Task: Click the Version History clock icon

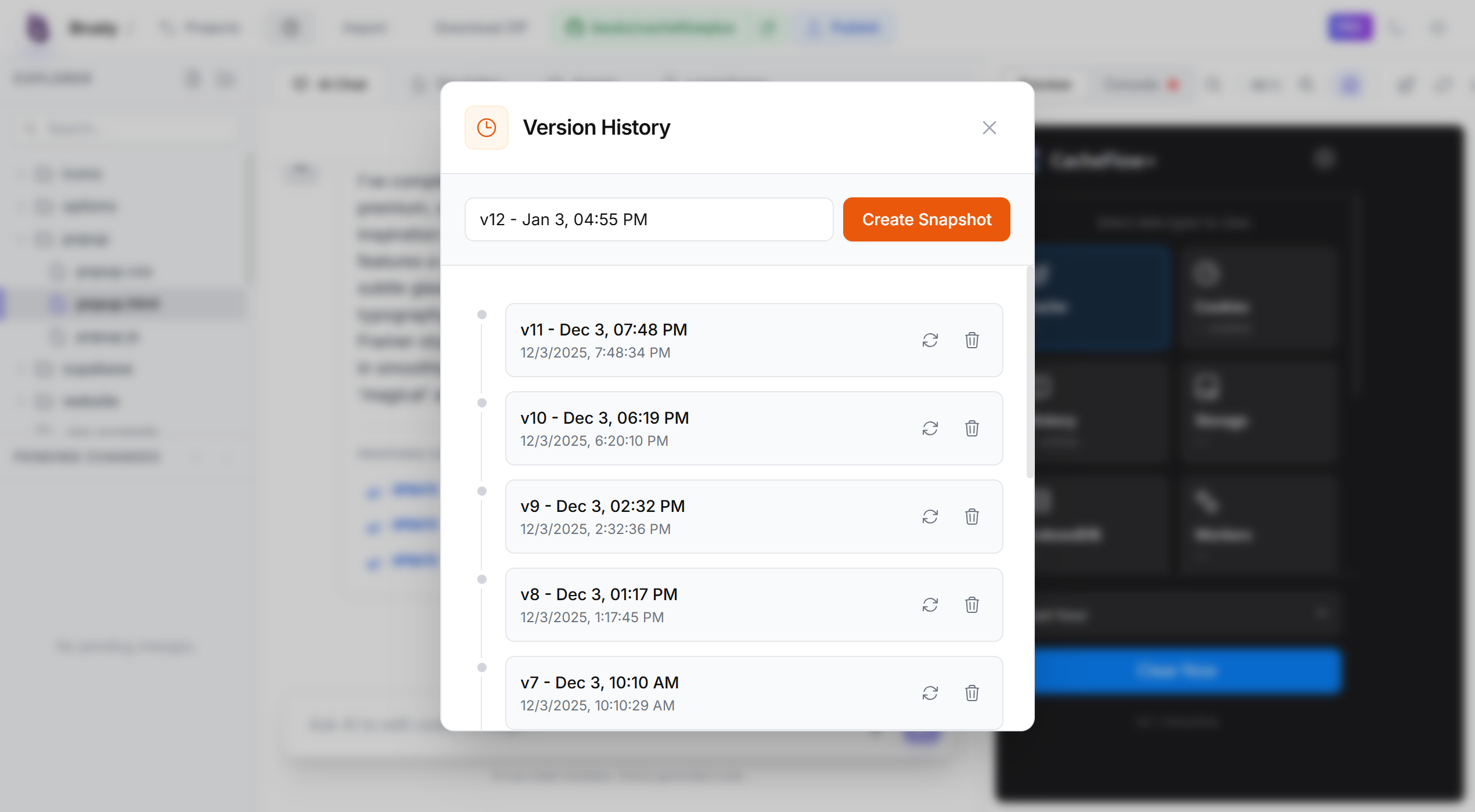Action: pos(486,128)
